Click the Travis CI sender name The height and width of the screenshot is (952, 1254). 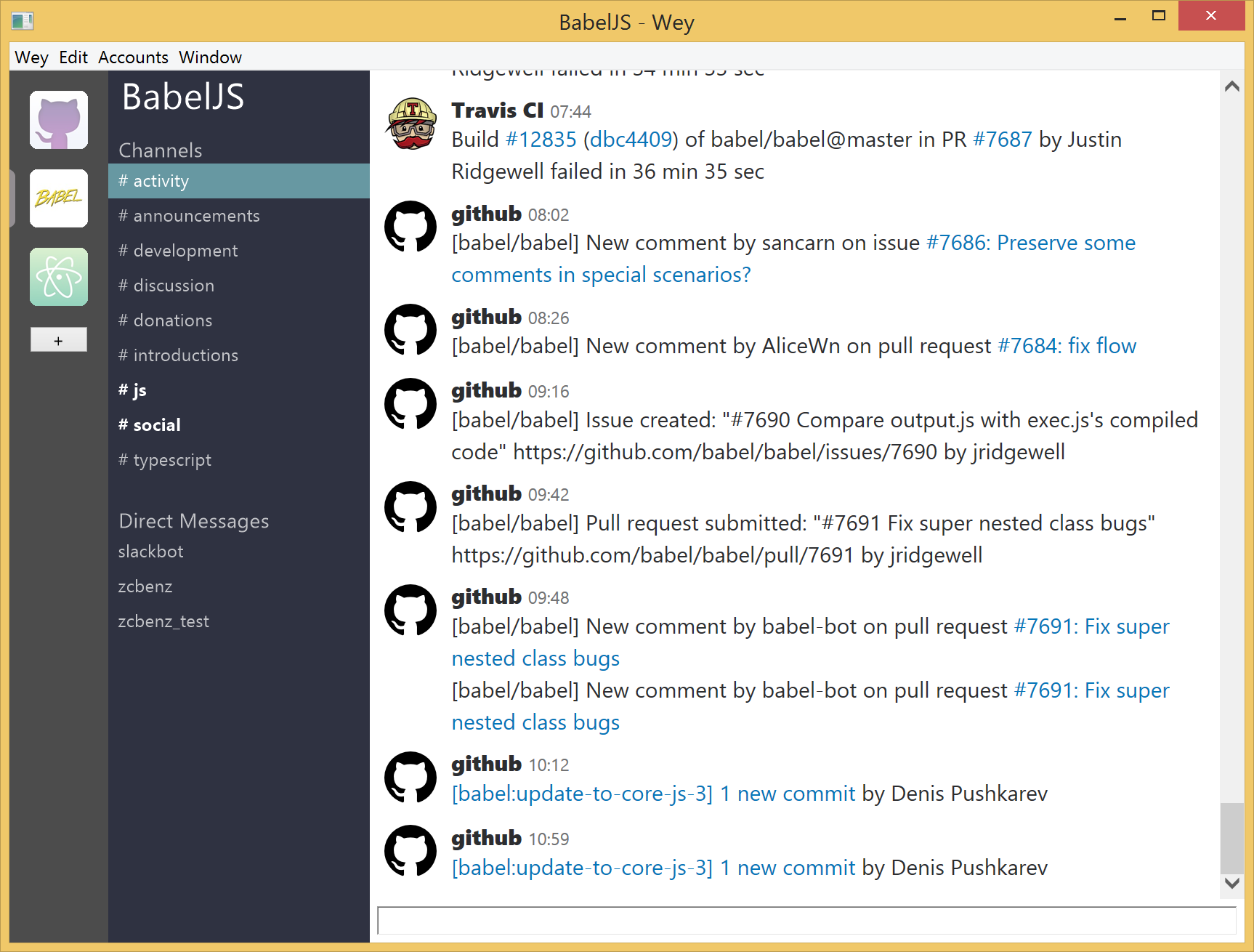(x=498, y=110)
